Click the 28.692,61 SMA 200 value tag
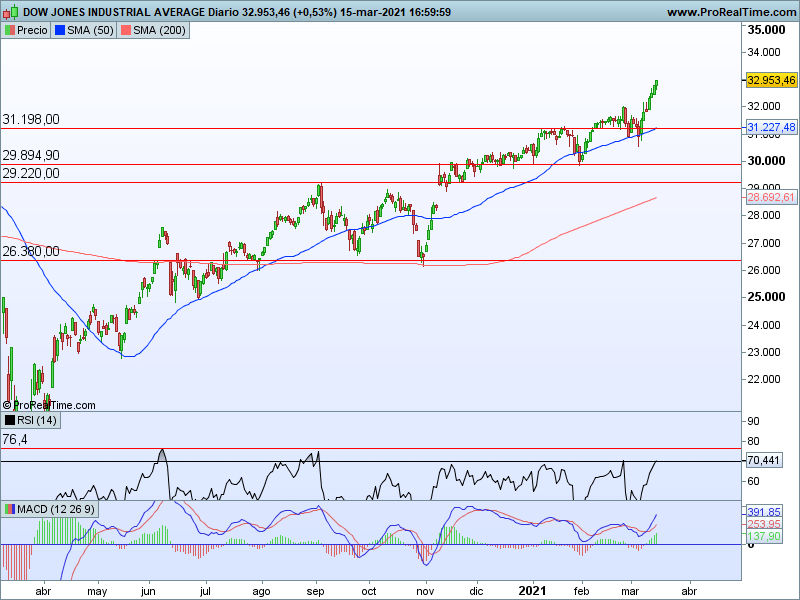The width and height of the screenshot is (800, 600). 771,197
